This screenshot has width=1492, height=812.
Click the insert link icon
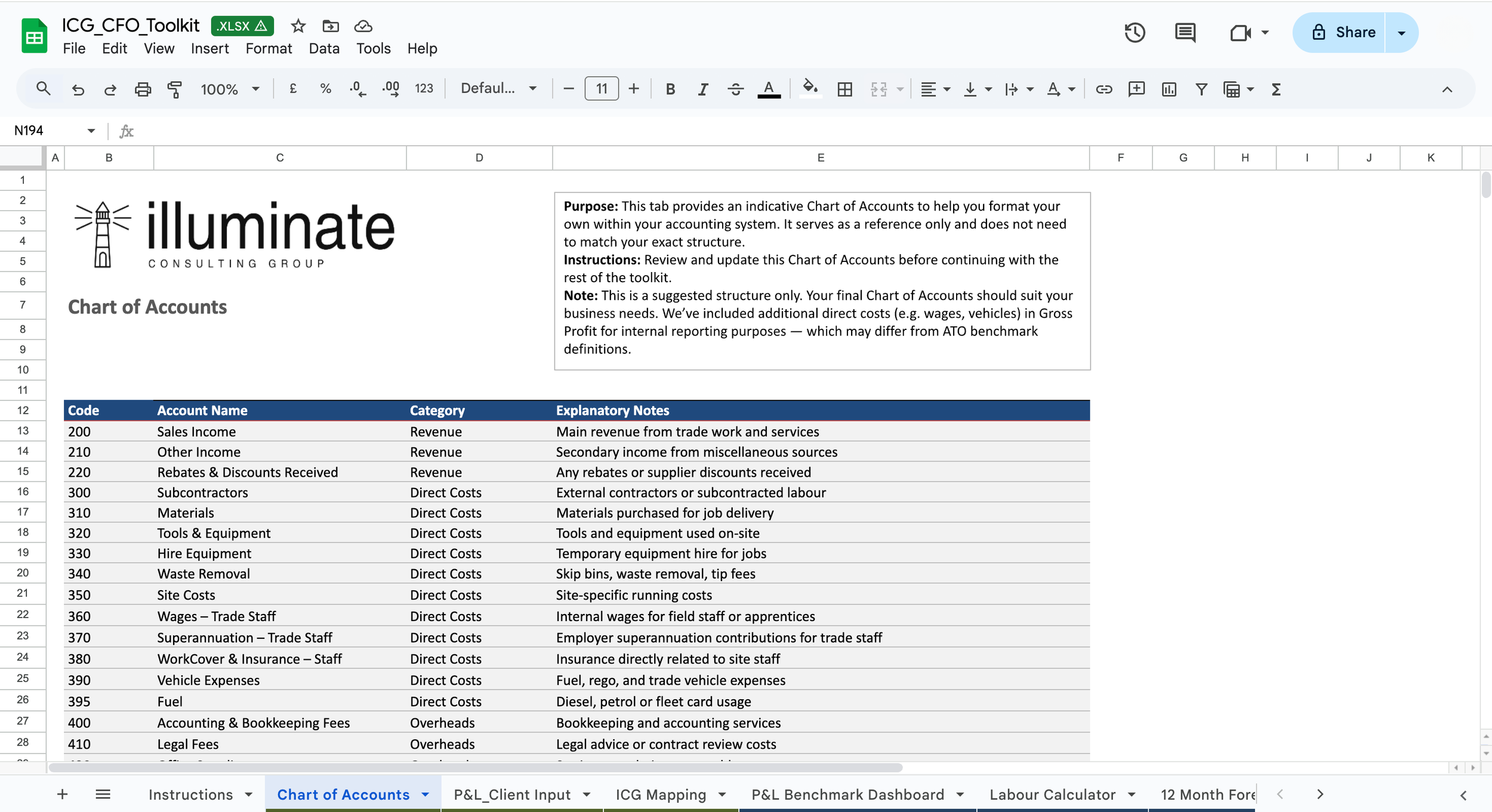(x=1103, y=89)
